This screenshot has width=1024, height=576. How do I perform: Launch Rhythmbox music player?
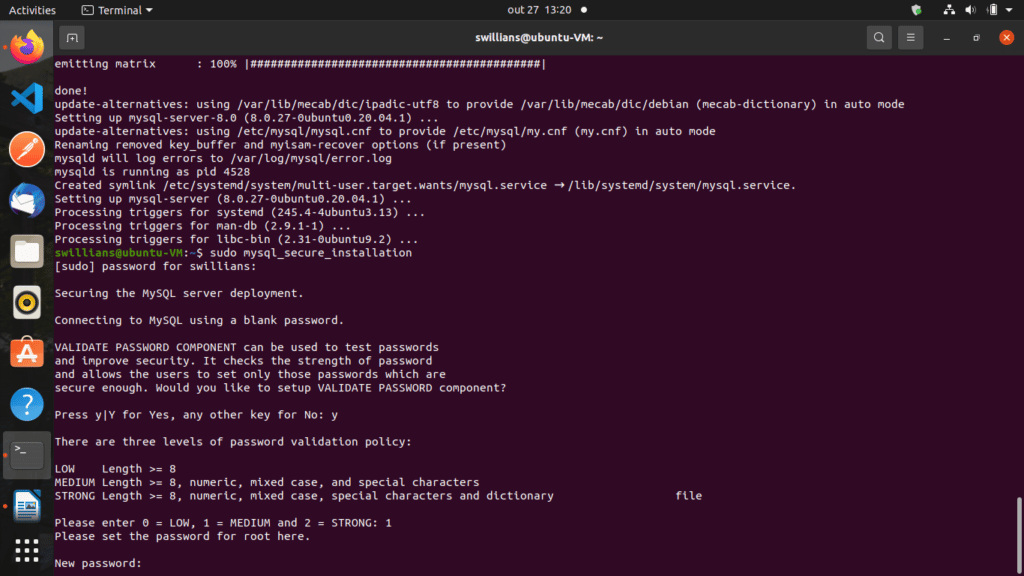click(27, 302)
